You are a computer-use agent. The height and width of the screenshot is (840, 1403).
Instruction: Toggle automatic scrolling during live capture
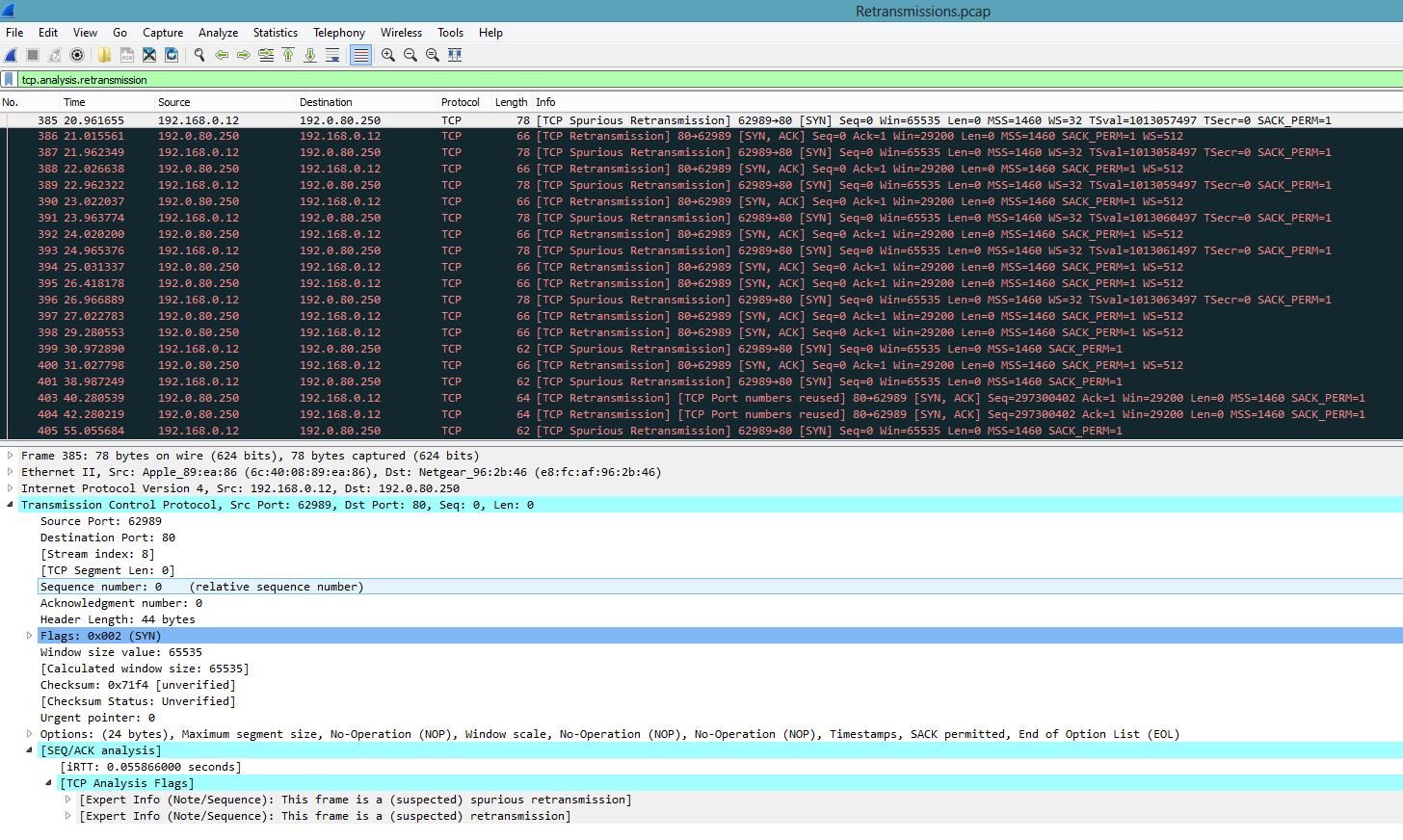click(334, 55)
